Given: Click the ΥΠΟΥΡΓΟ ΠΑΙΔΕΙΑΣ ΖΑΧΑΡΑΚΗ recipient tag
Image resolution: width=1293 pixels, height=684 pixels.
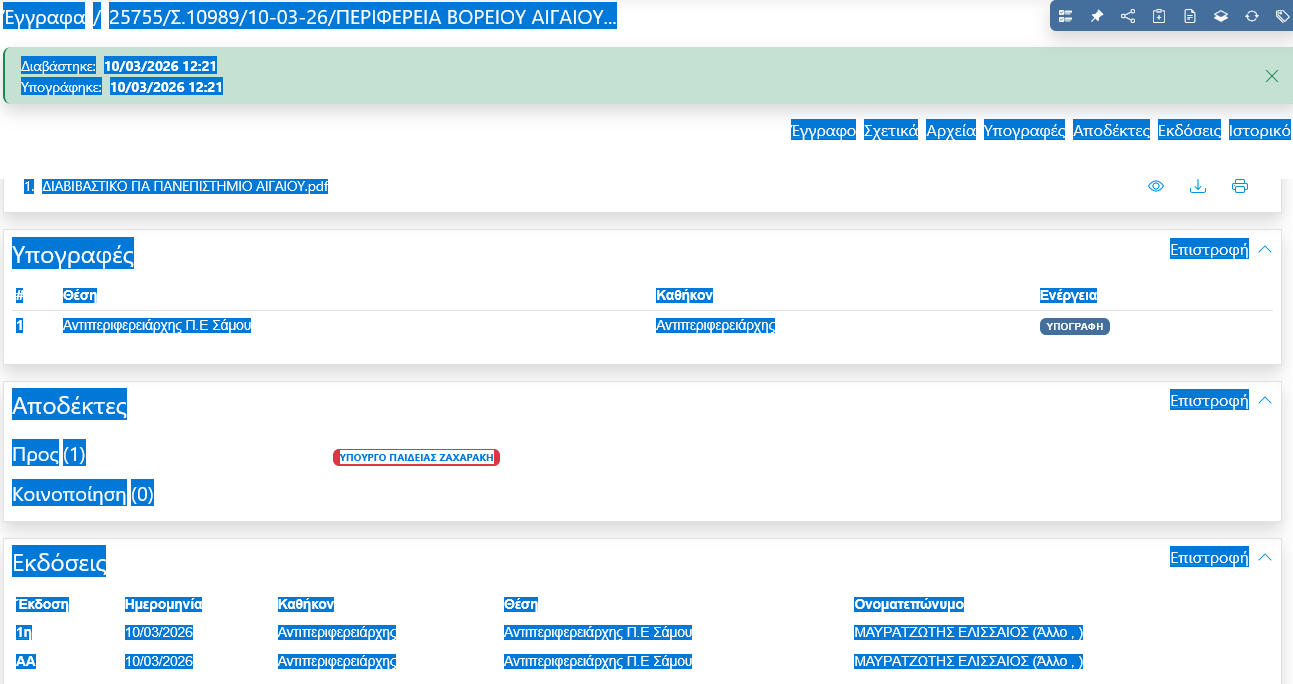Looking at the screenshot, I should pos(416,457).
